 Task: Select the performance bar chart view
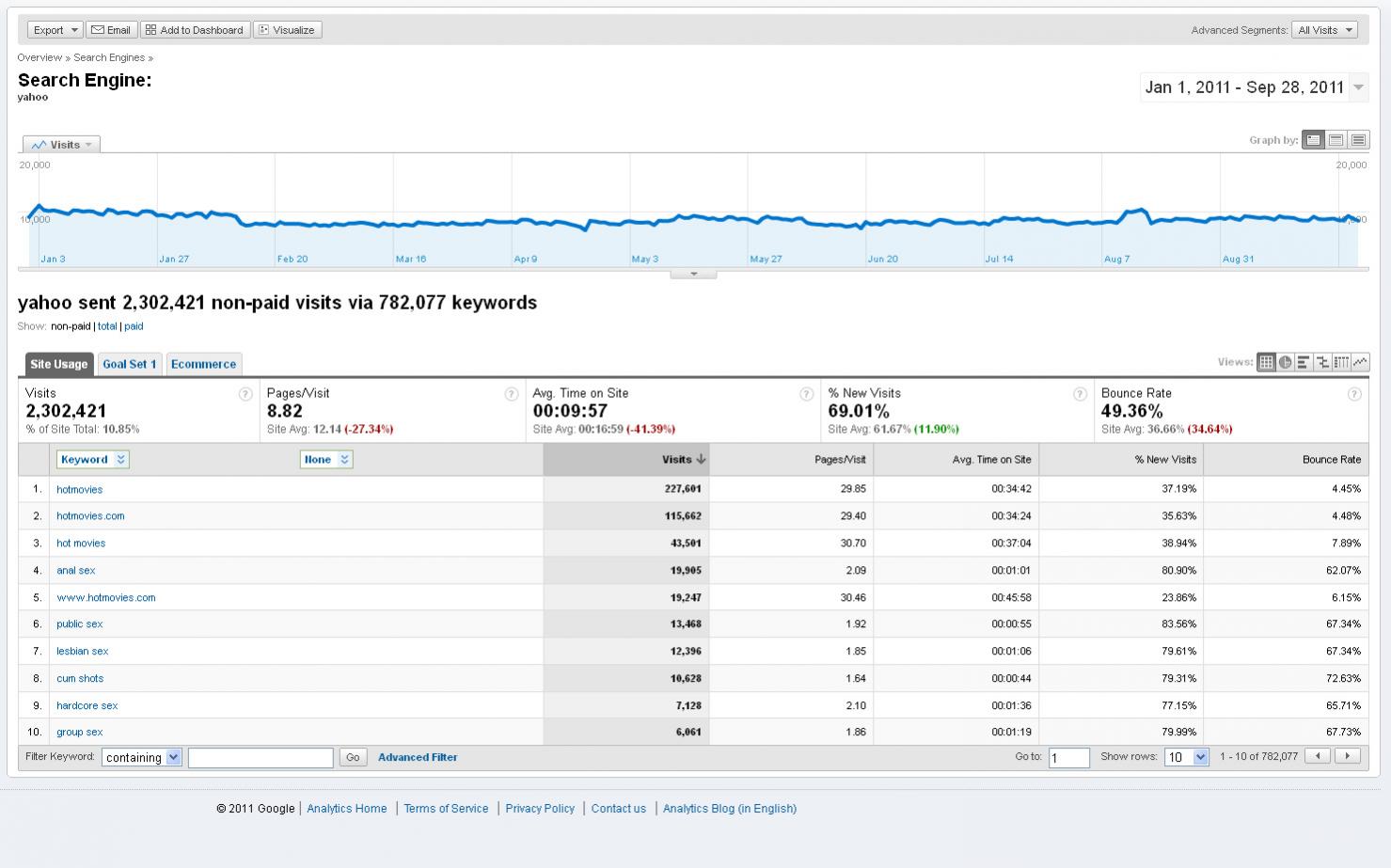pyautogui.click(x=1304, y=362)
